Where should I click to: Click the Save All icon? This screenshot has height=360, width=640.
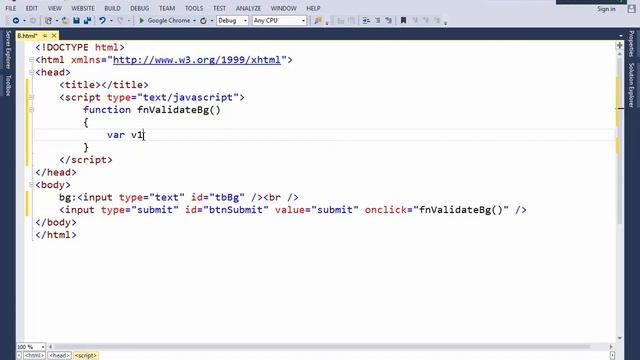point(87,20)
